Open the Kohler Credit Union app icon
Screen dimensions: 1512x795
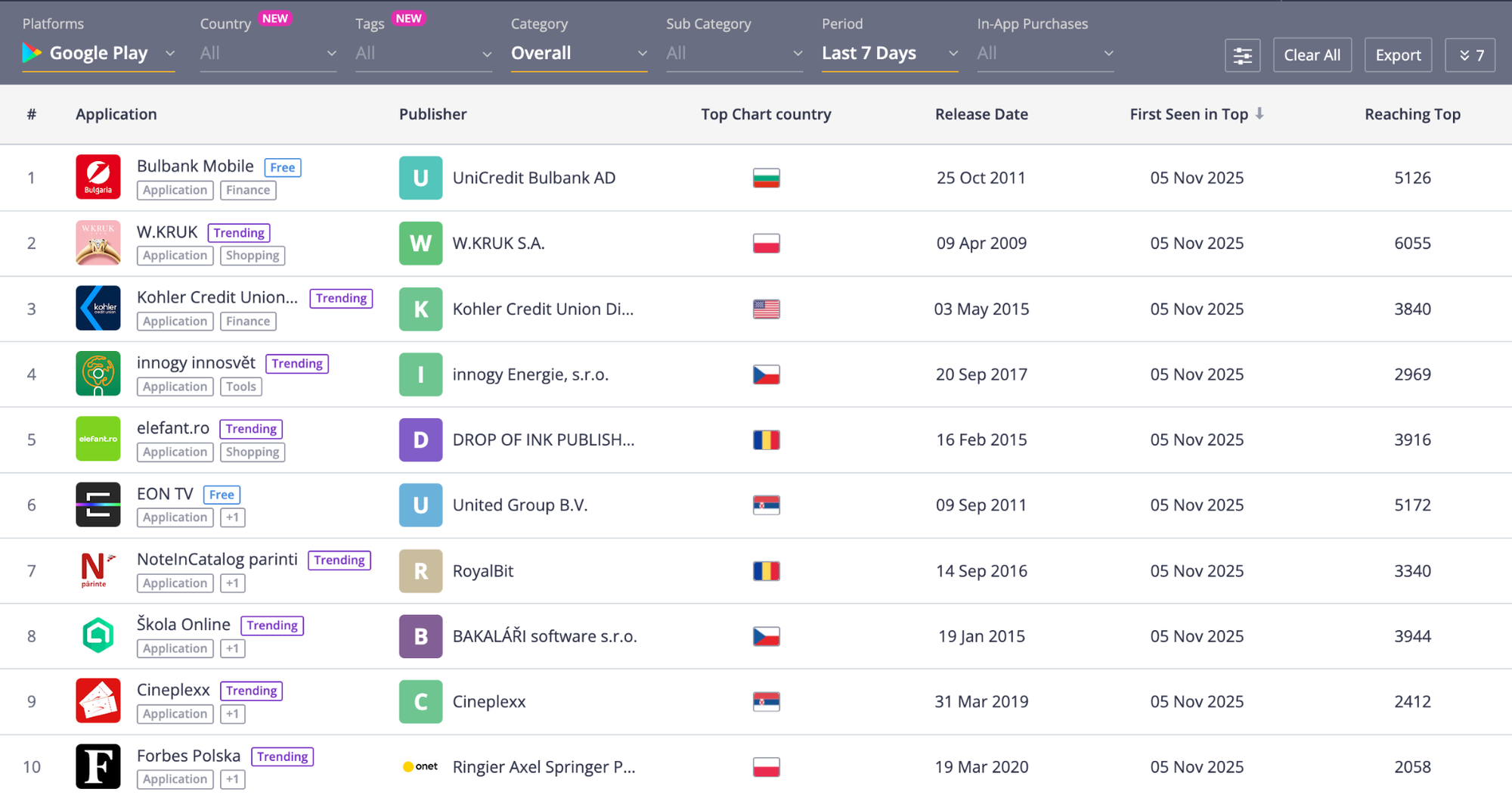(x=98, y=308)
